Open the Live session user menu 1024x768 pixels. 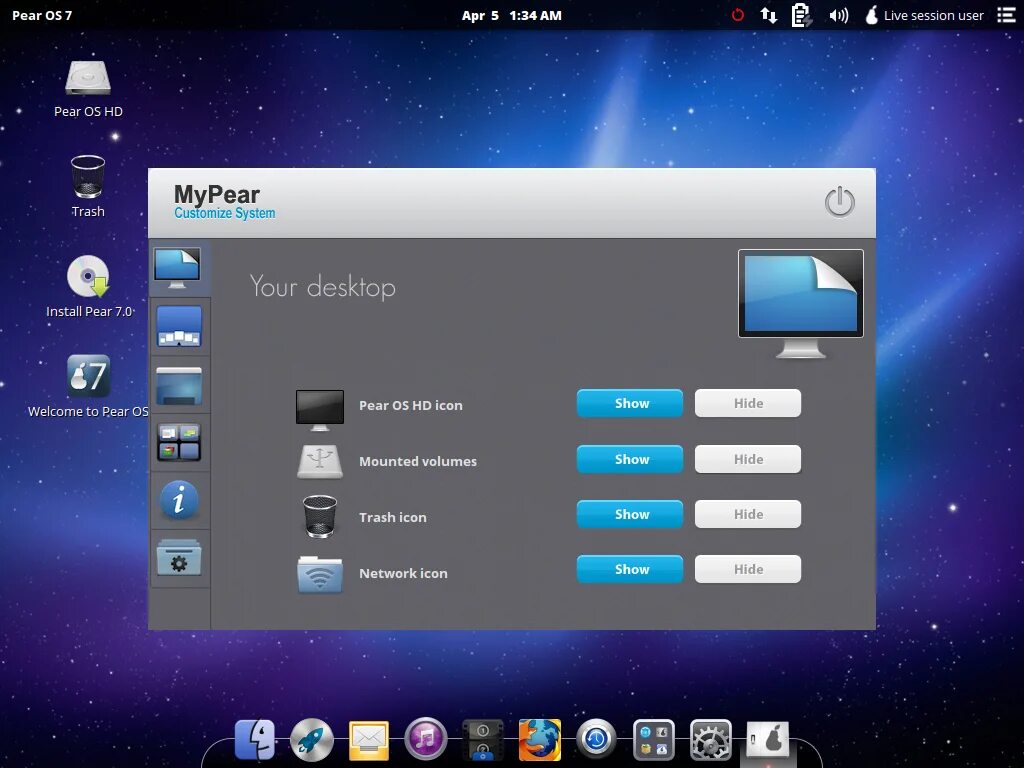pos(925,15)
